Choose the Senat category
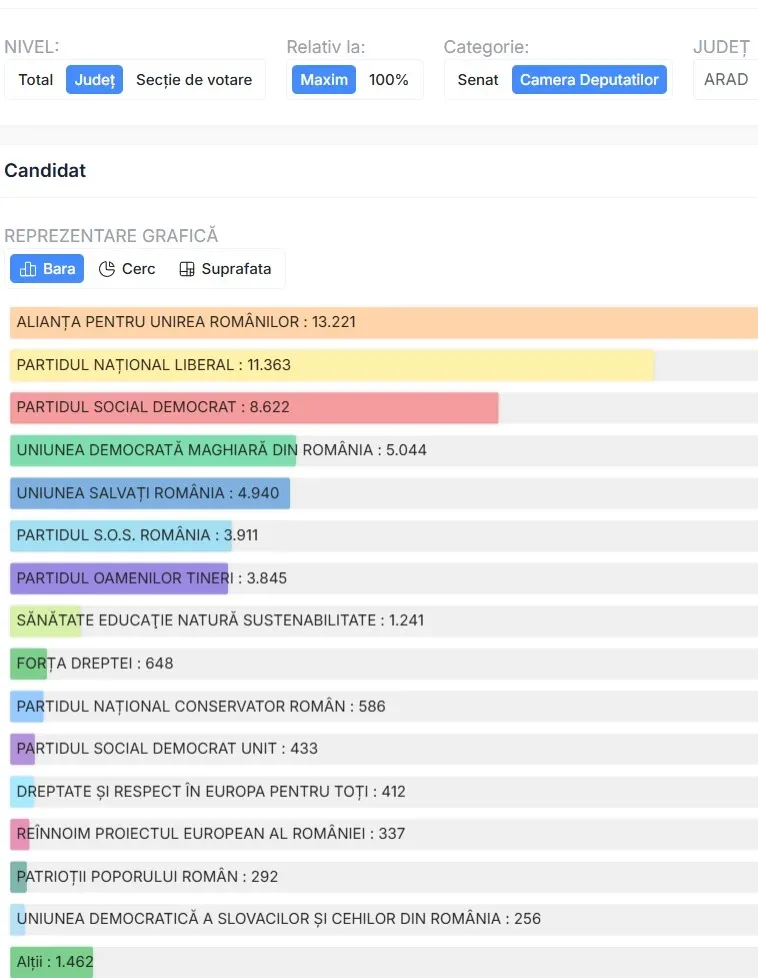 point(478,80)
